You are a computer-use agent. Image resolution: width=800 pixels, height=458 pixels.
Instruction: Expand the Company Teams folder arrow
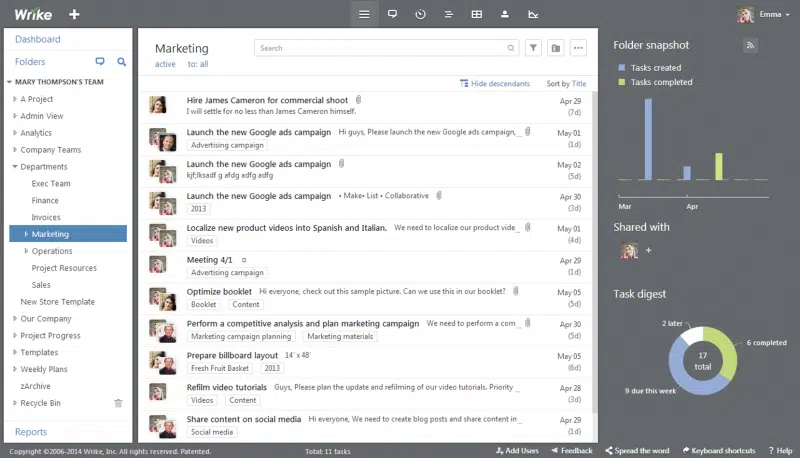(15, 149)
